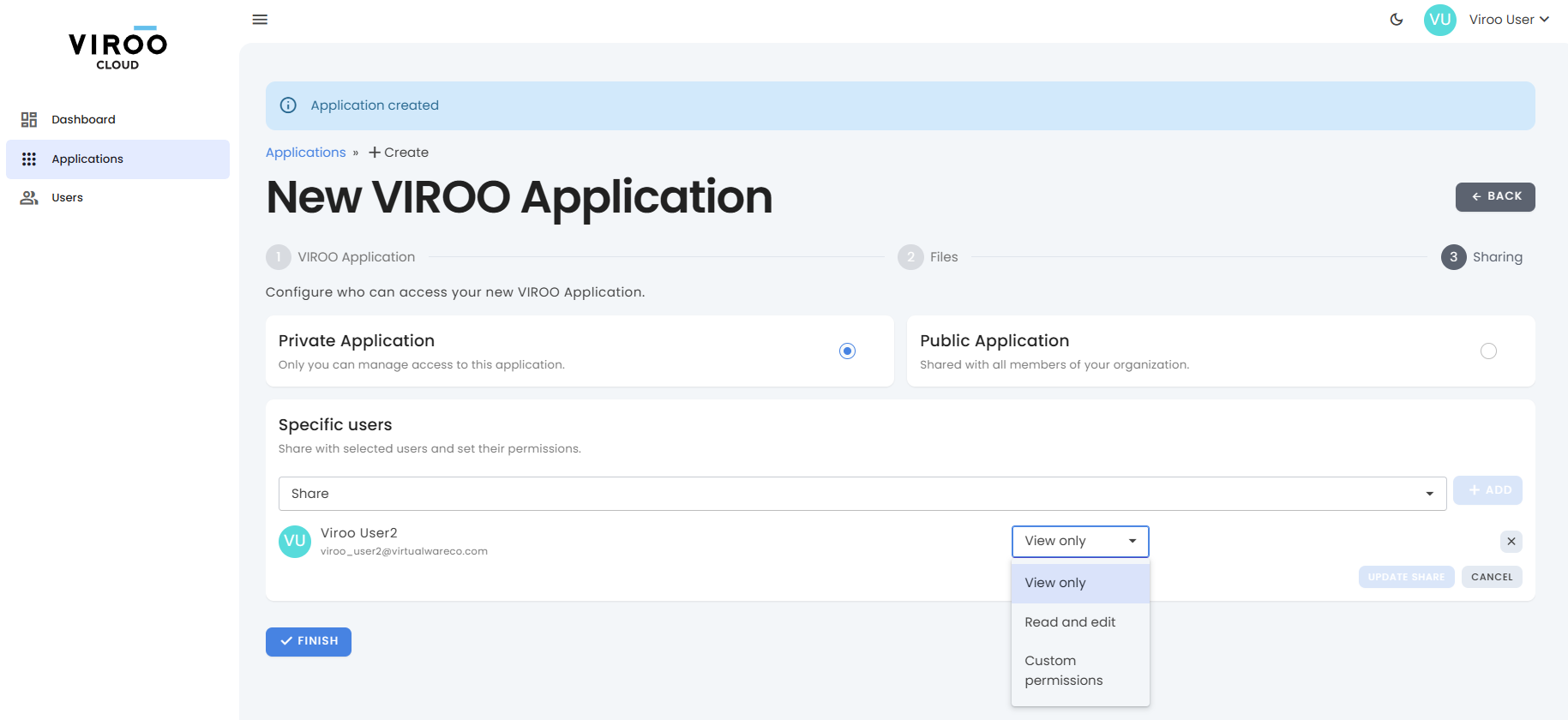Click the Users people icon
The height and width of the screenshot is (720, 1568).
(x=29, y=197)
